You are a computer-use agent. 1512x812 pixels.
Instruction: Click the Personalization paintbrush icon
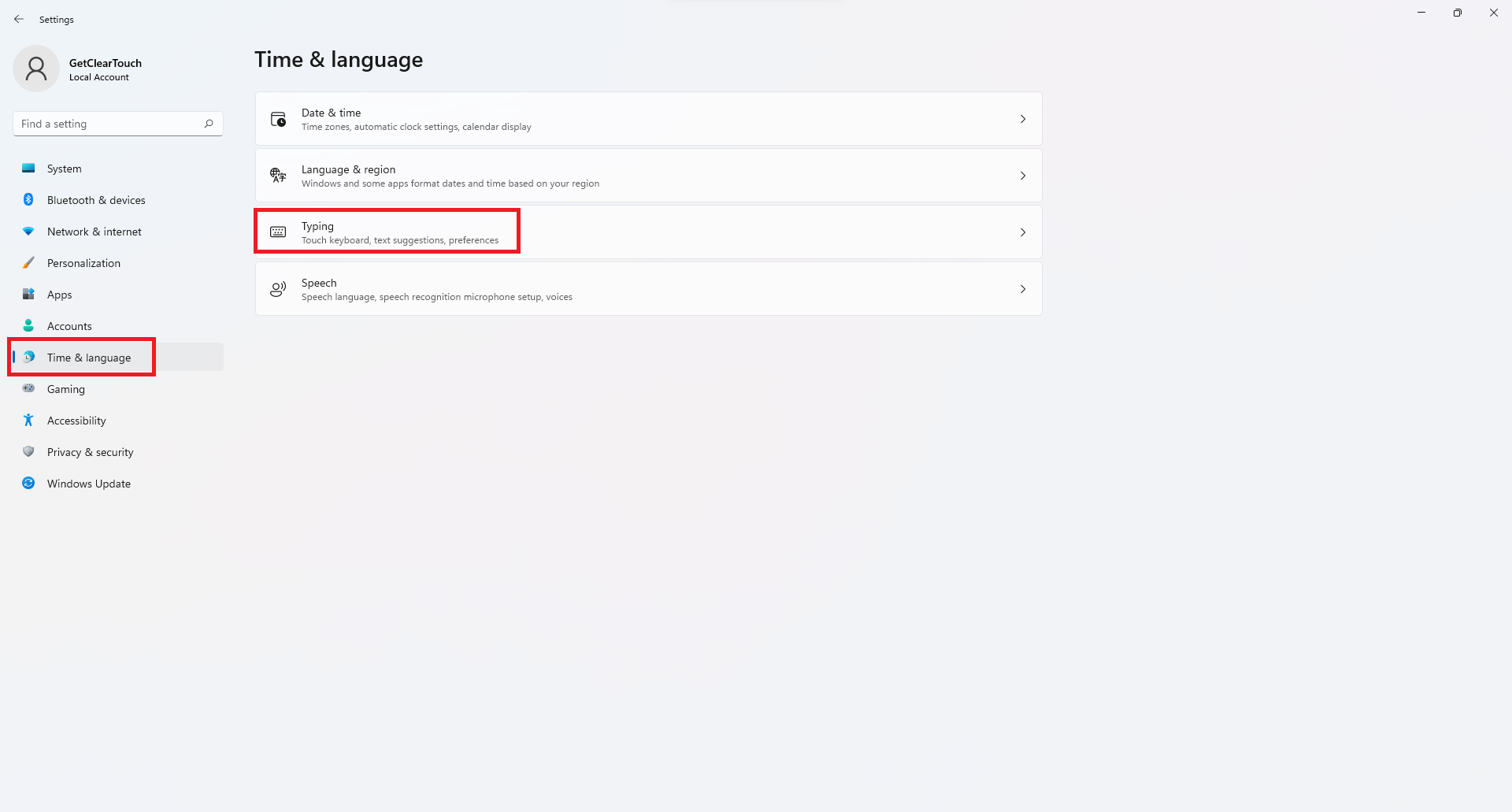coord(28,263)
